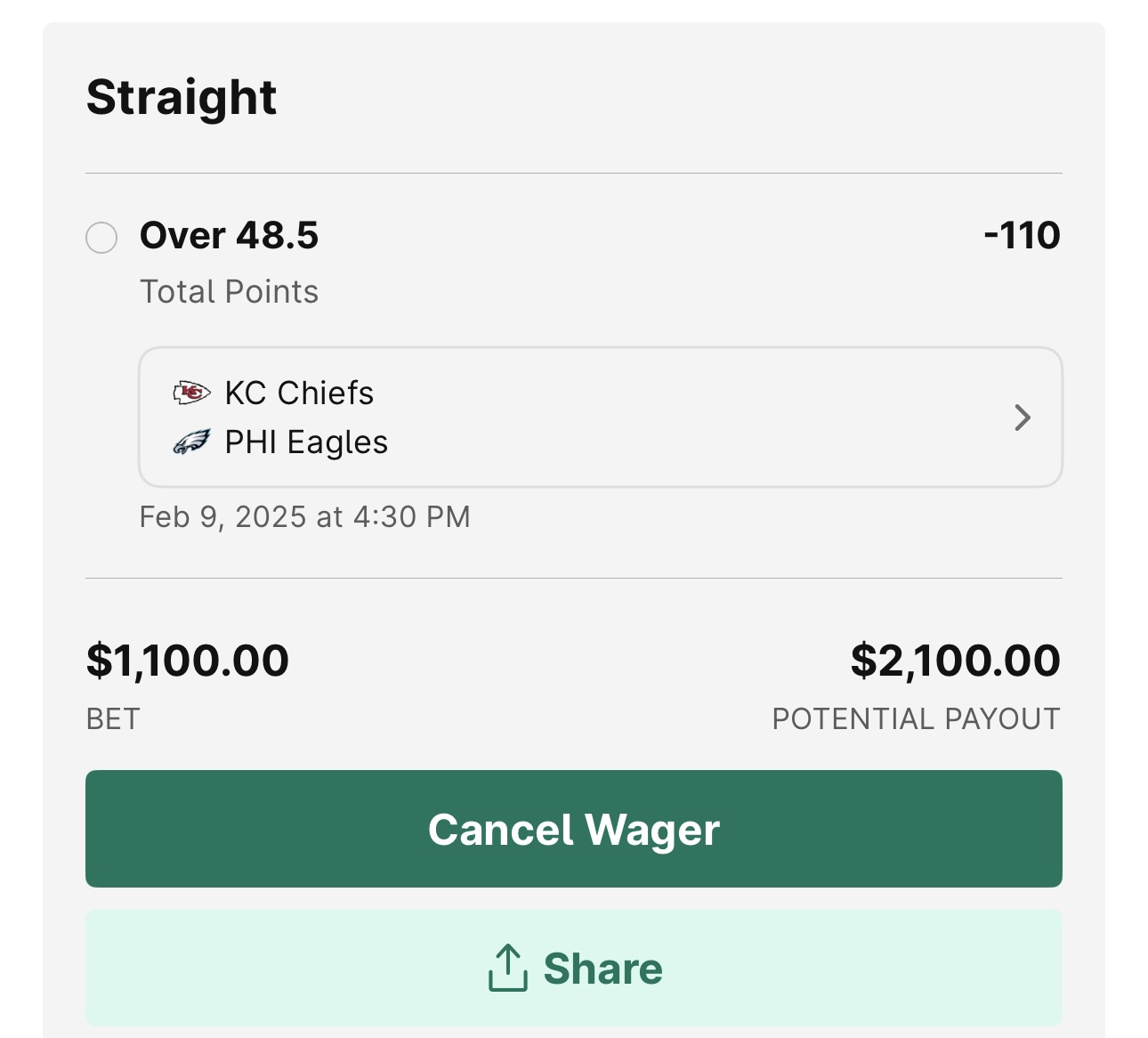
Task: Expand matchup details with chevron arrow
Action: point(1023,418)
